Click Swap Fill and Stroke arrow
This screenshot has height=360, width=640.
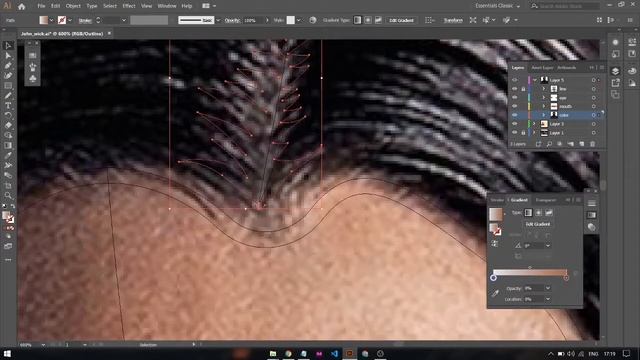[13, 207]
